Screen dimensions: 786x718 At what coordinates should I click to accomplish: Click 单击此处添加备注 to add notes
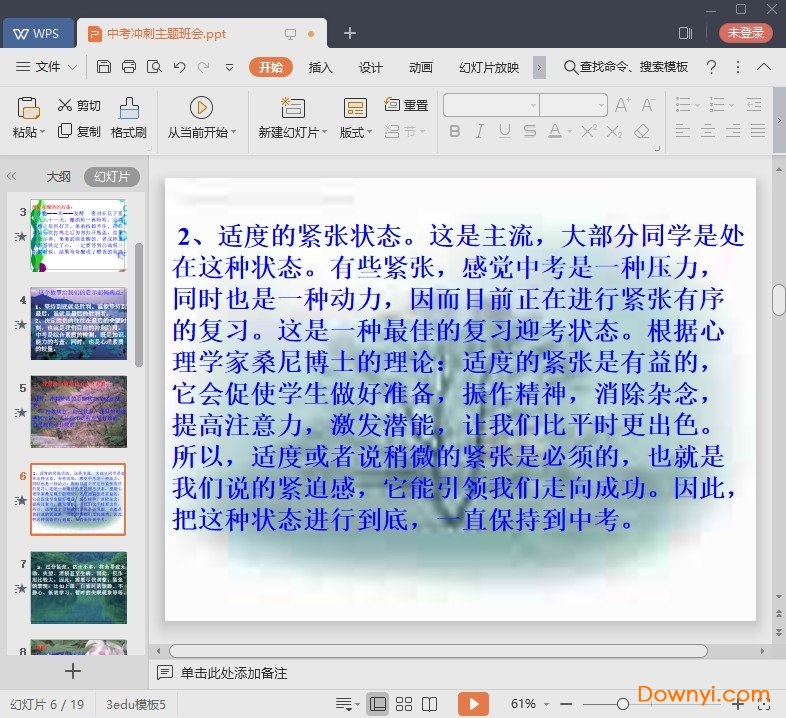[234, 673]
